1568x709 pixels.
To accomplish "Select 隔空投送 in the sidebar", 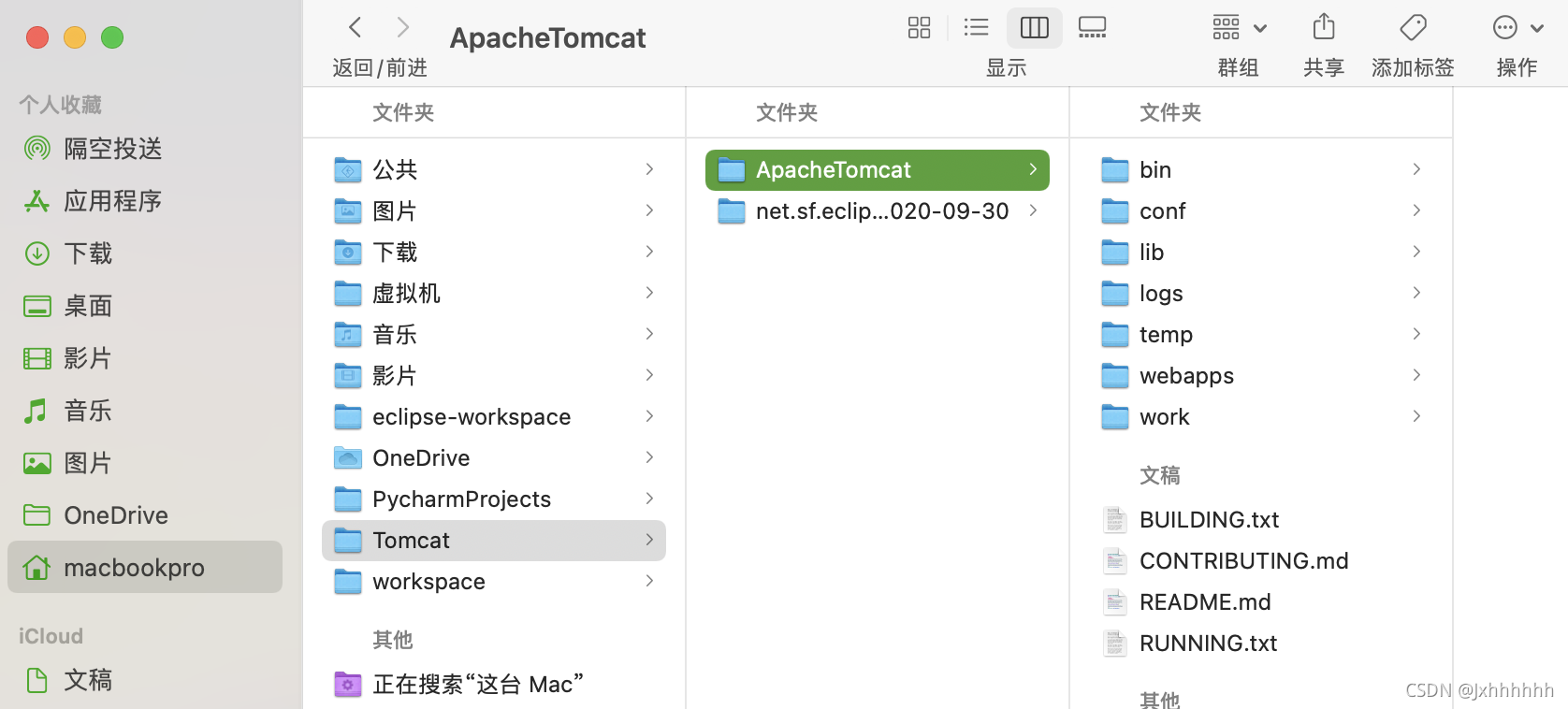I will tap(145, 149).
